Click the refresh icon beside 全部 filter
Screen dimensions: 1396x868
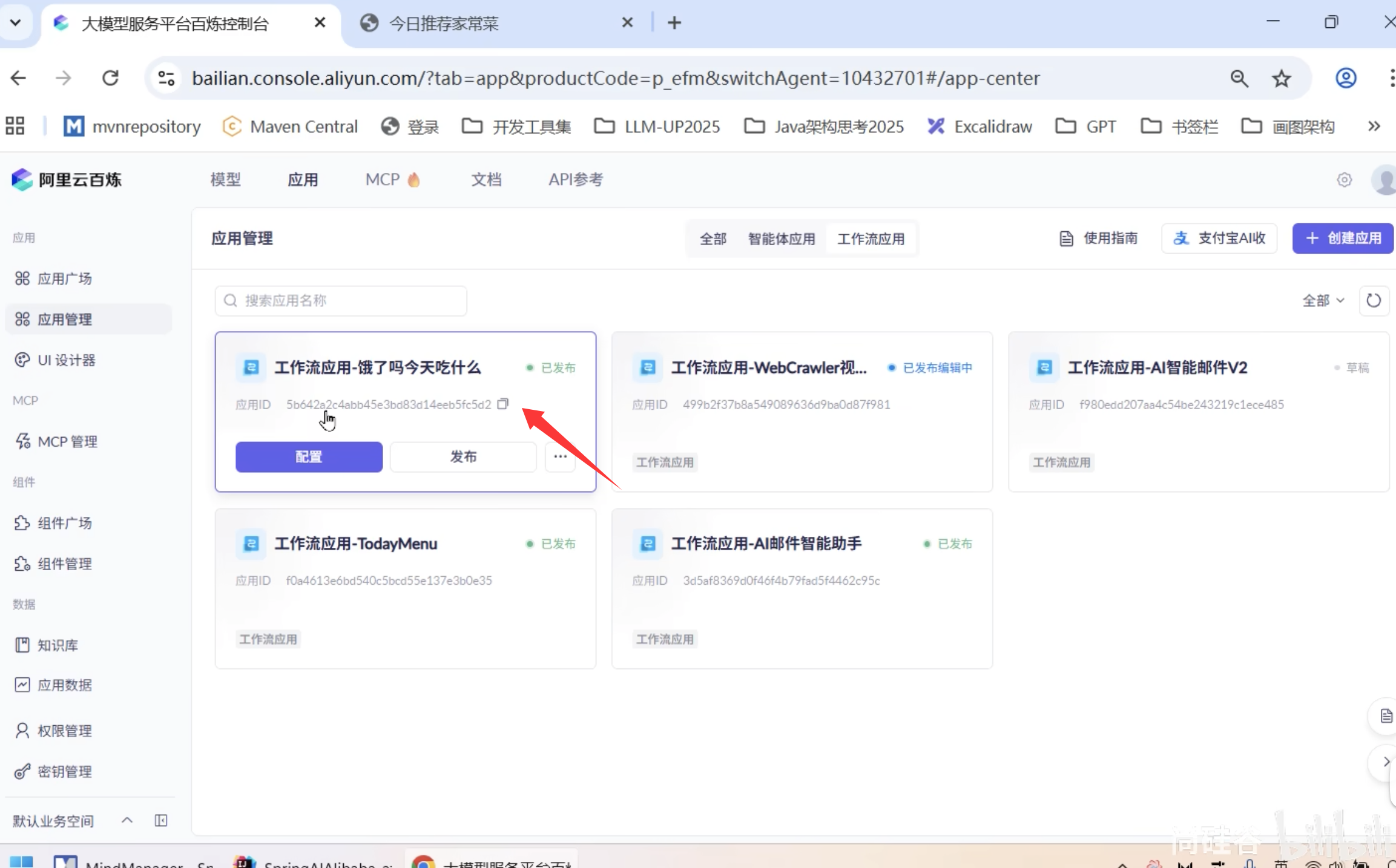(x=1373, y=300)
